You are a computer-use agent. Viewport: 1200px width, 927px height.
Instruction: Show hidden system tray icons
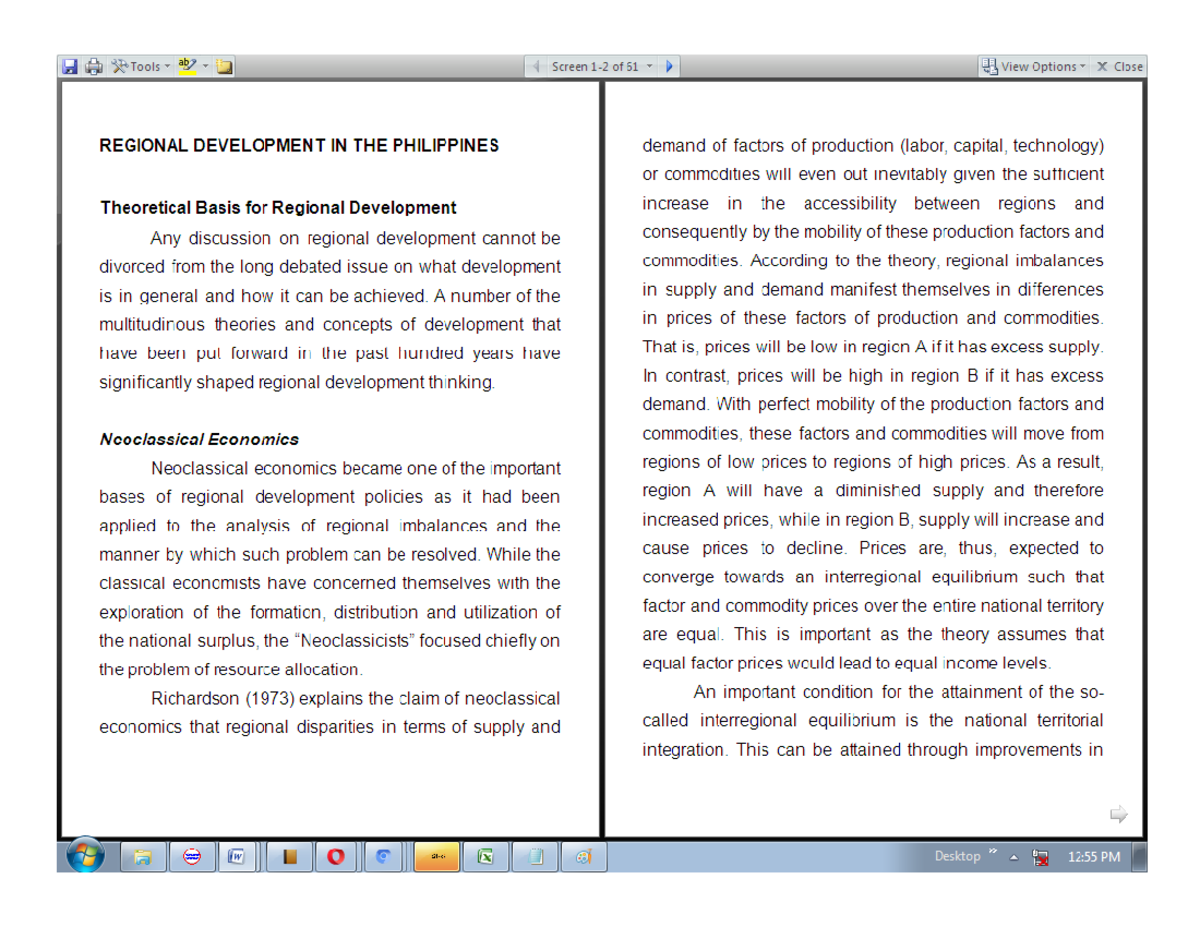pyautogui.click(x=1014, y=857)
